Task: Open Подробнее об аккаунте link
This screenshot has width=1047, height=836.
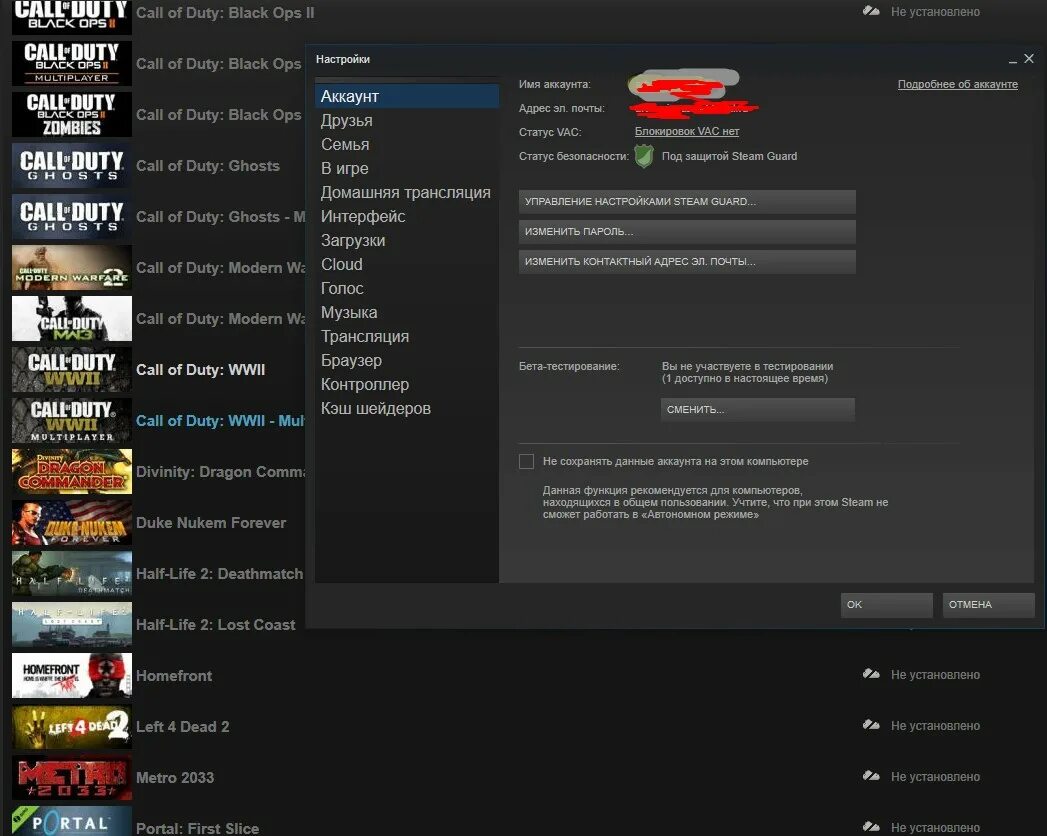Action: tap(958, 84)
